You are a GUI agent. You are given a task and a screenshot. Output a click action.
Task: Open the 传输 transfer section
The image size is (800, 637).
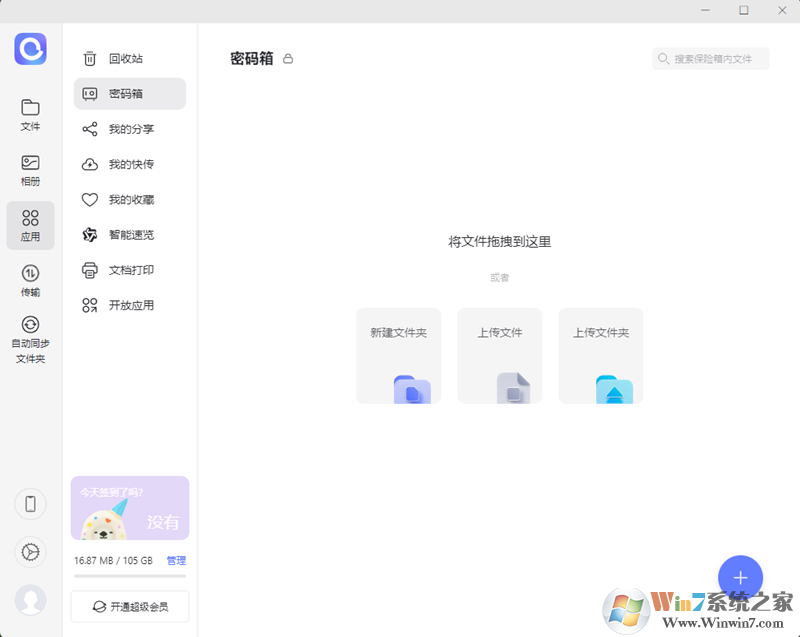pyautogui.click(x=30, y=281)
